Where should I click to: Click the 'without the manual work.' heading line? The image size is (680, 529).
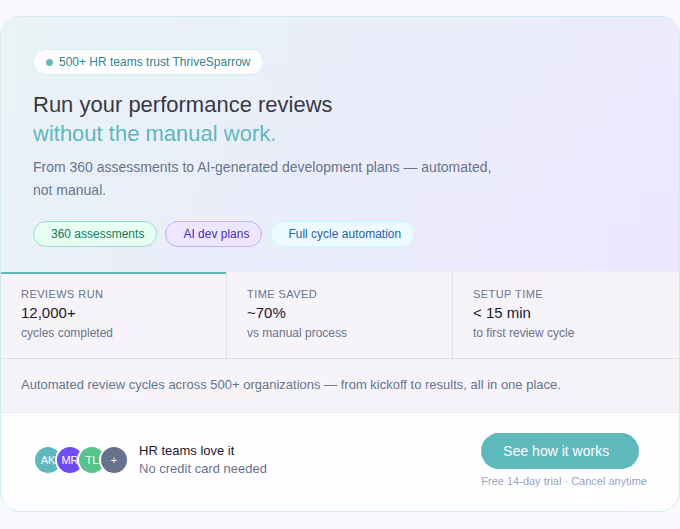[154, 134]
